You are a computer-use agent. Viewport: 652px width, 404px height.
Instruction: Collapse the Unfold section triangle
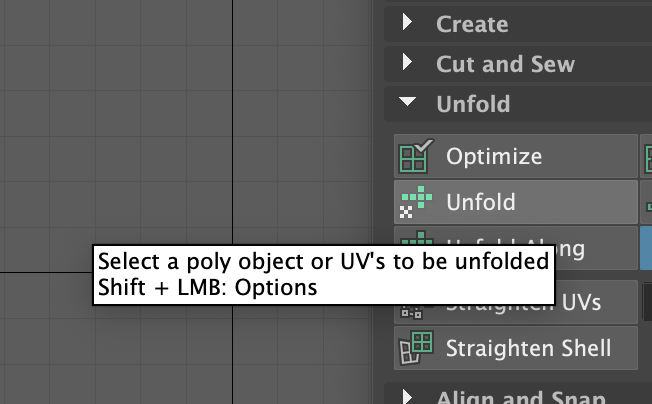tap(407, 101)
